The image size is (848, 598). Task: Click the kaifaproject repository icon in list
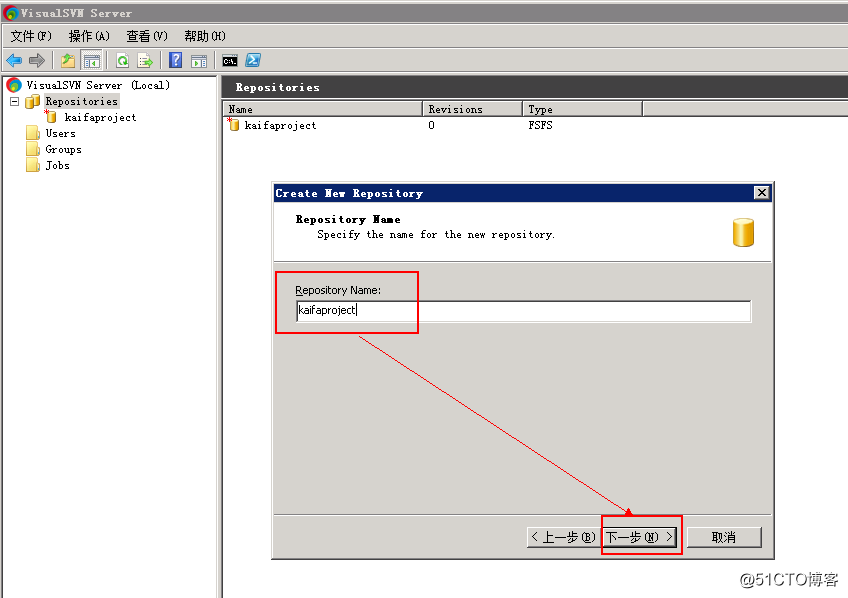point(233,125)
